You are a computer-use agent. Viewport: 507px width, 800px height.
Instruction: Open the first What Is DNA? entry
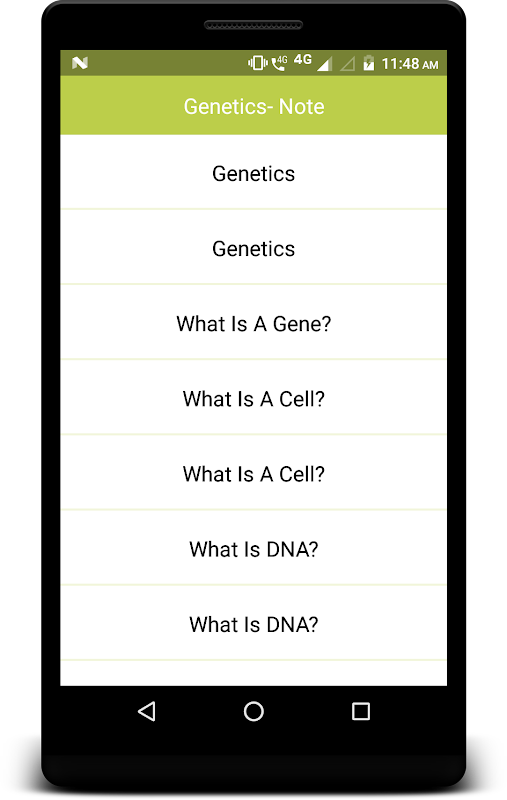pyautogui.click(x=254, y=547)
